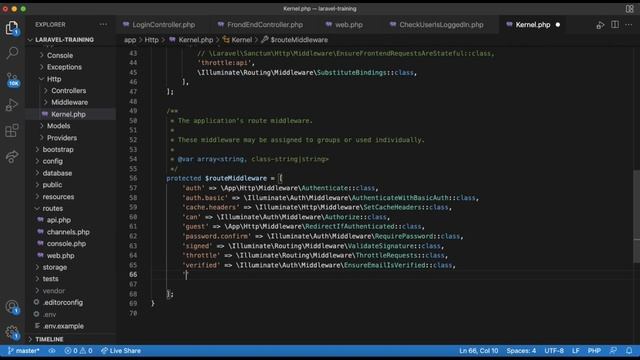Open web.php in the file tree
640x360 pixels.
tap(60, 256)
